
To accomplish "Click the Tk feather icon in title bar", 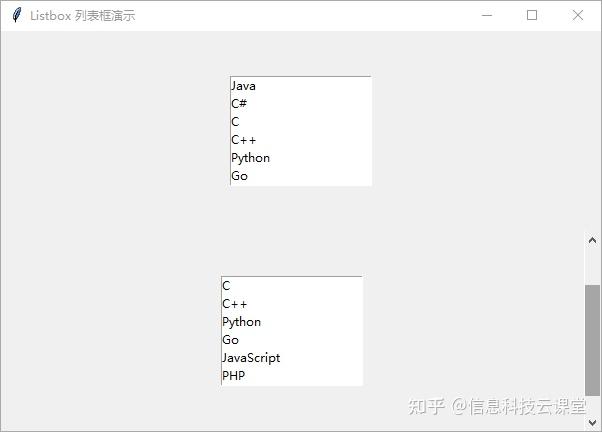I will click(16, 16).
